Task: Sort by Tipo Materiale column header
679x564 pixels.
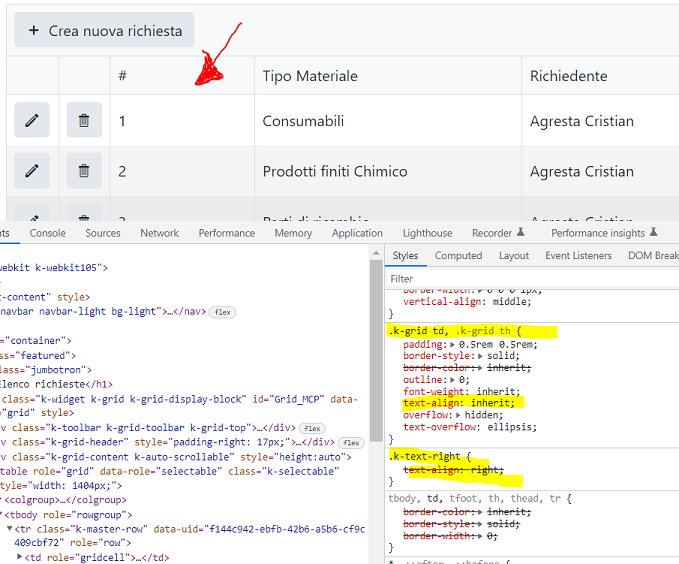Action: (x=310, y=76)
